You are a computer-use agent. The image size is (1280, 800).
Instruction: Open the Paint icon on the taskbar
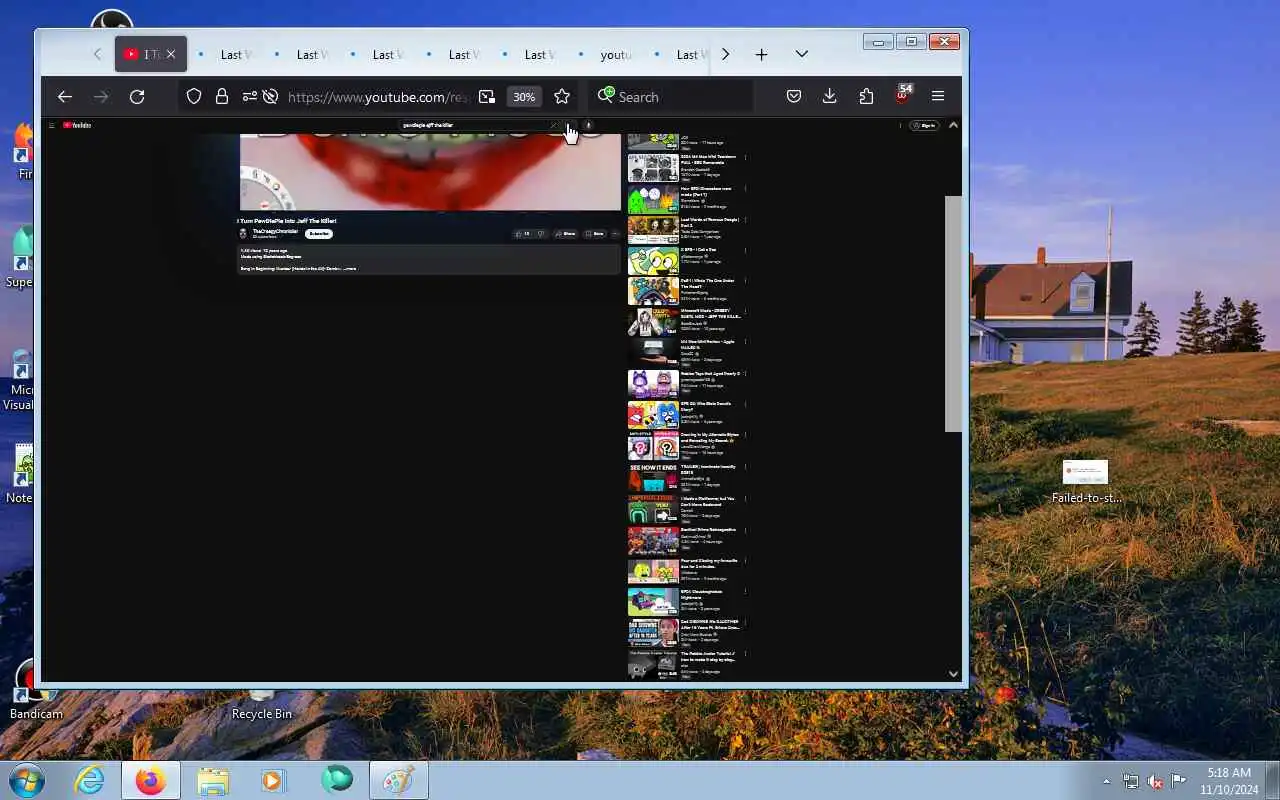pyautogui.click(x=399, y=780)
